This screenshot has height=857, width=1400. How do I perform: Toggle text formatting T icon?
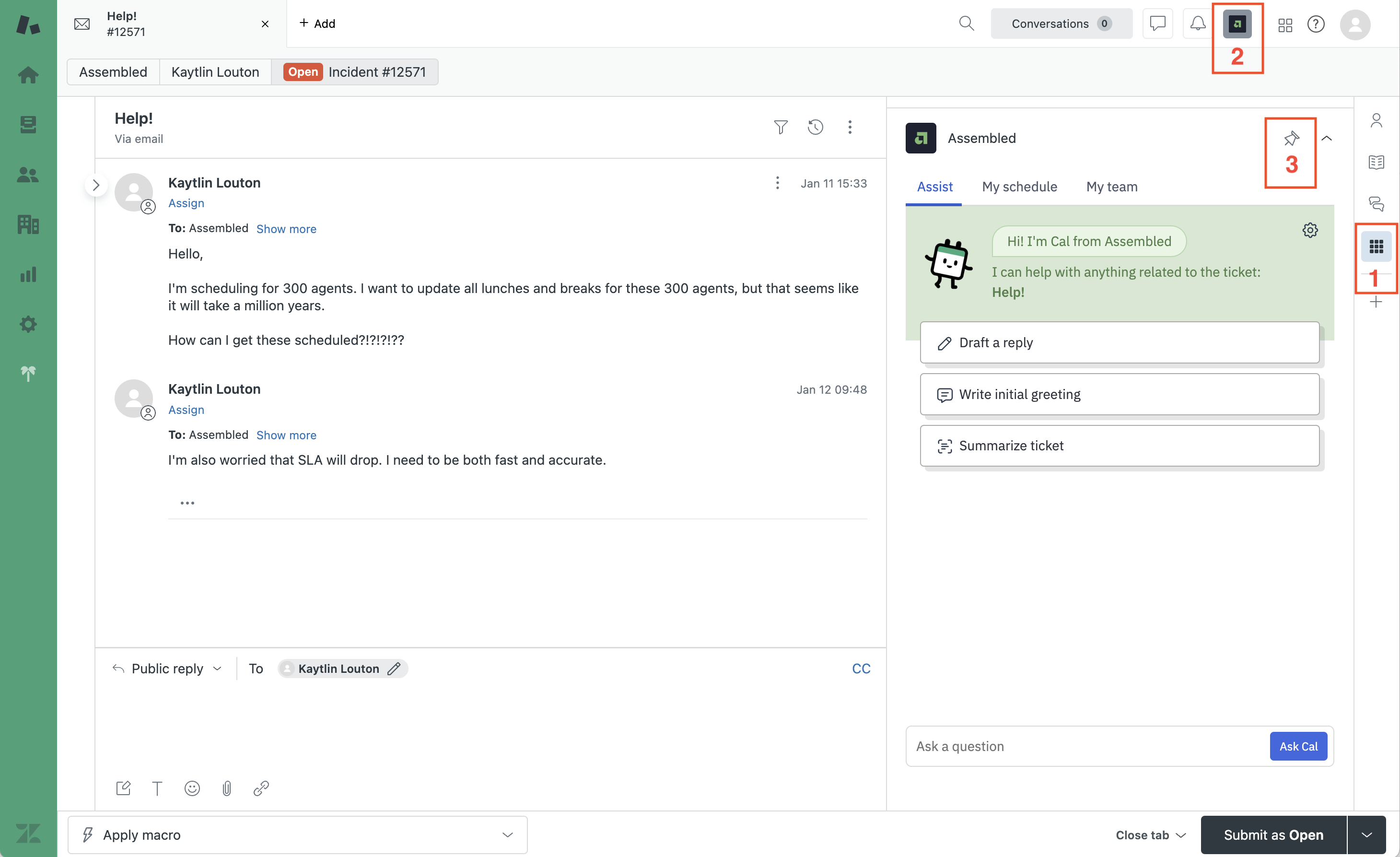(157, 788)
